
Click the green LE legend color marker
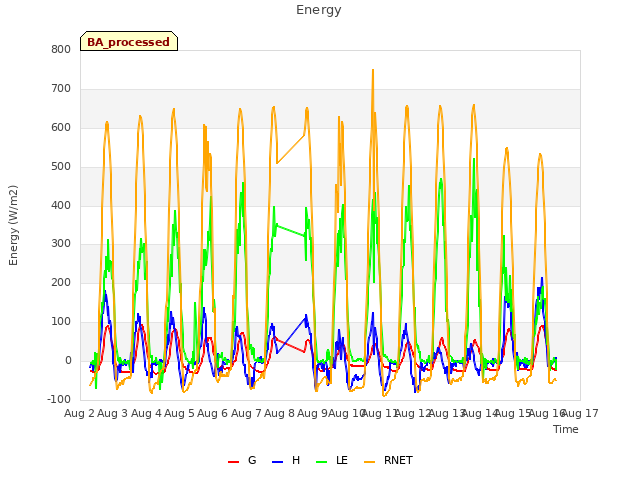tap(322, 462)
